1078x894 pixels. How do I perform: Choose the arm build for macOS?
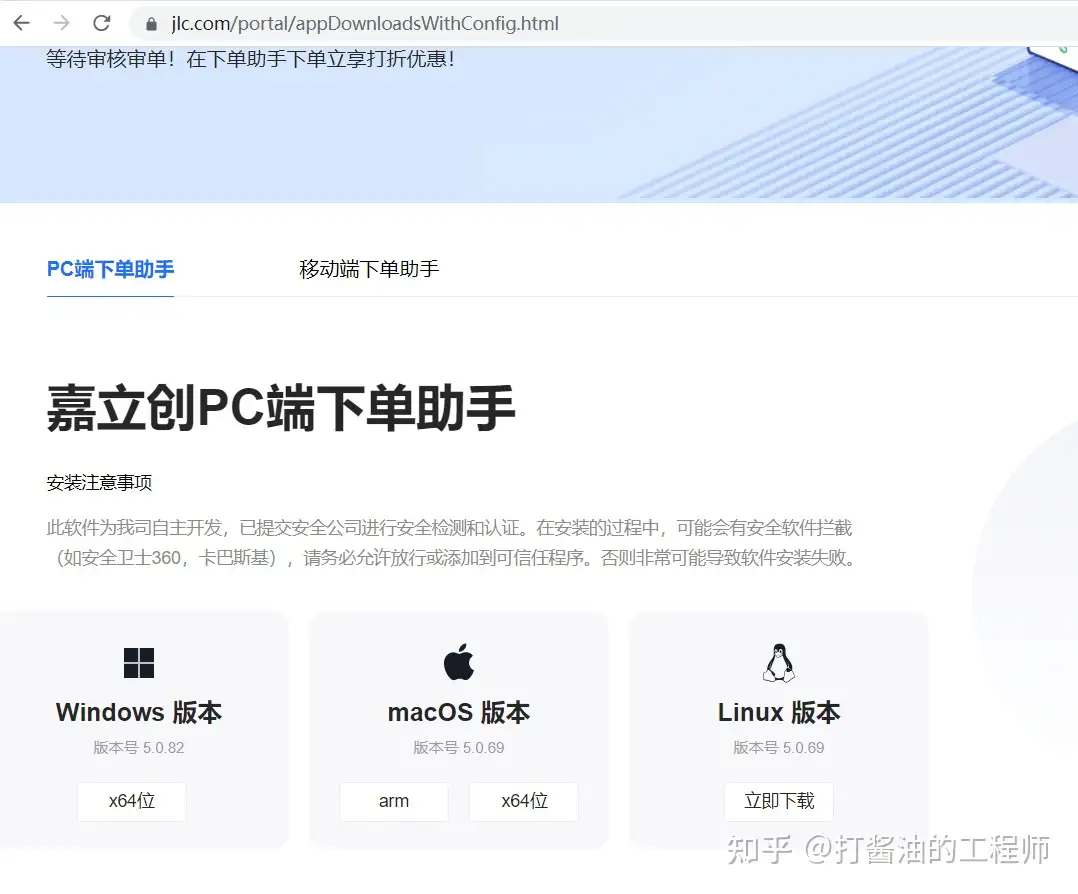pyautogui.click(x=393, y=801)
